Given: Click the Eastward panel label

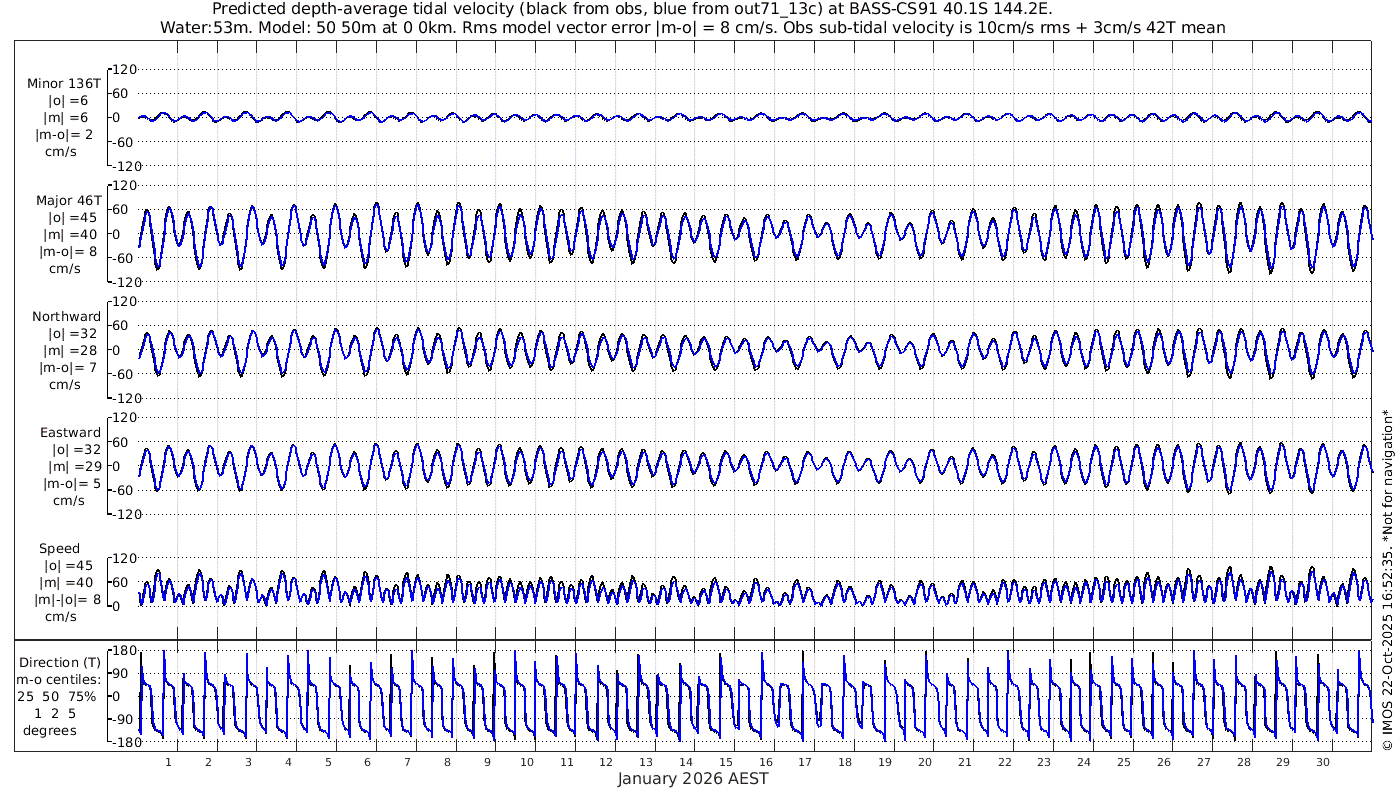Looking at the screenshot, I should 70,433.
